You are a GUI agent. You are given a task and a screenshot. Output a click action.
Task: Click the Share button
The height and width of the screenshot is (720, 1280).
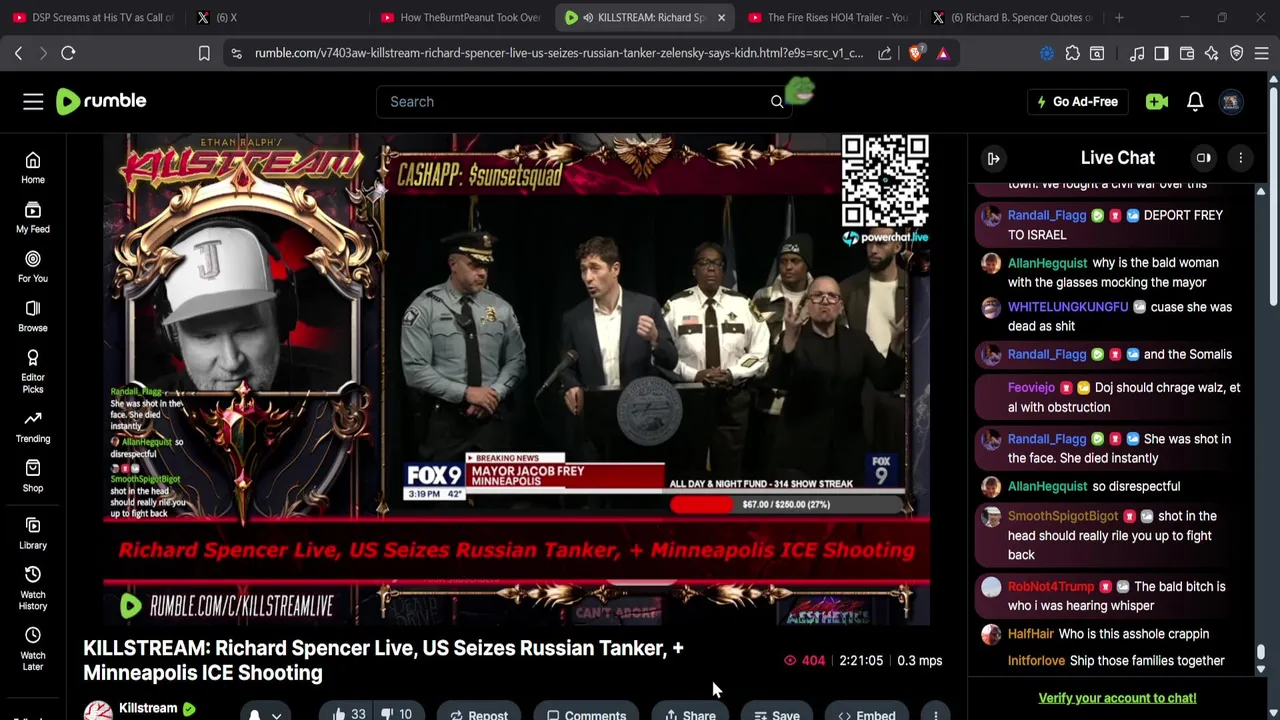[x=691, y=714]
